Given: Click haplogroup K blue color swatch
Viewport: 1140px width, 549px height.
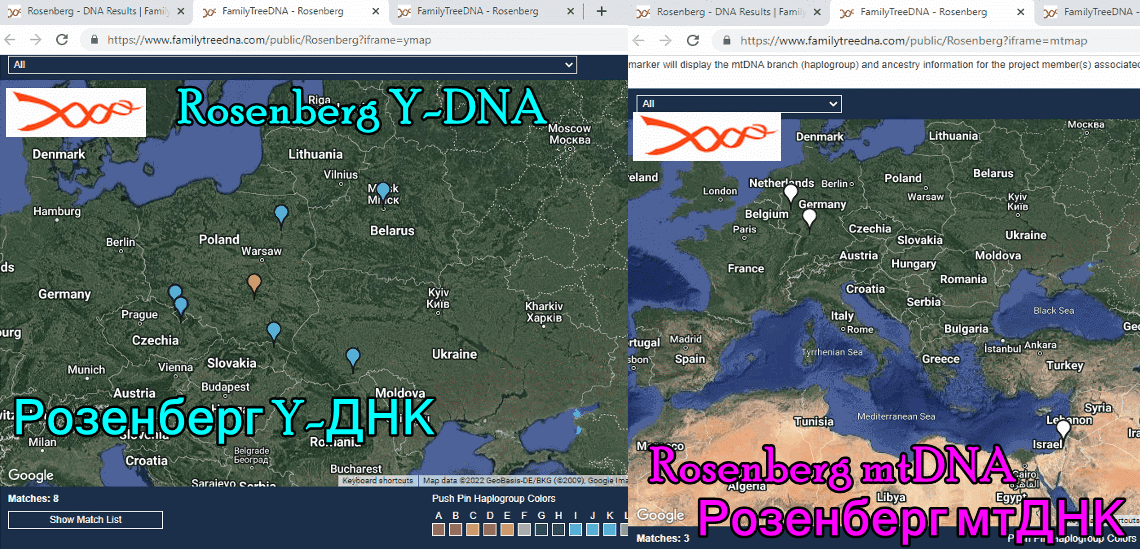Looking at the screenshot, I should 609,530.
